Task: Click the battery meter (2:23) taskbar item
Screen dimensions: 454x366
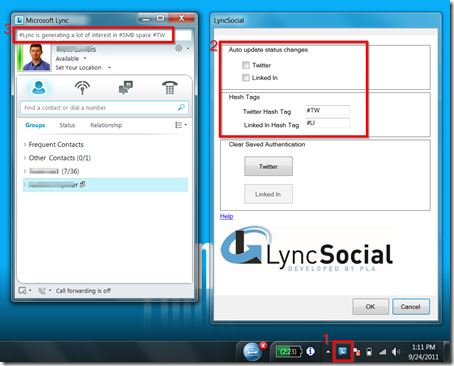Action: click(289, 351)
